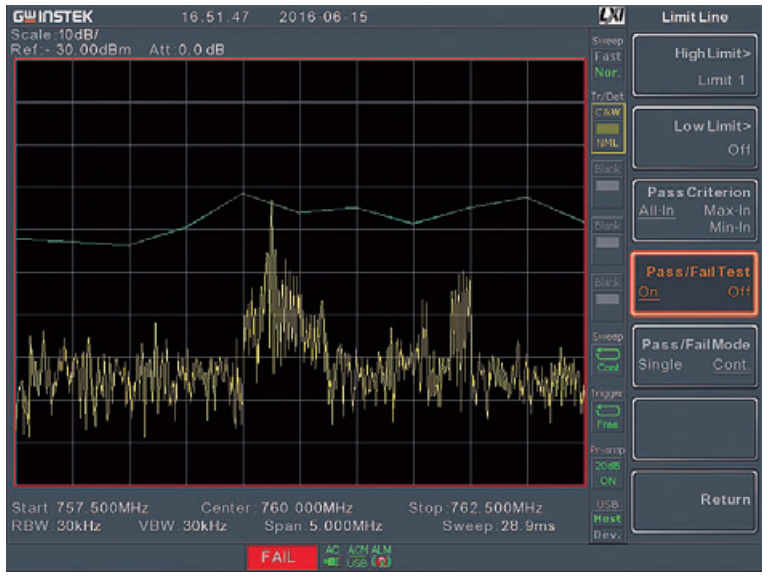Click the Pass Criterion heading

pos(699,192)
